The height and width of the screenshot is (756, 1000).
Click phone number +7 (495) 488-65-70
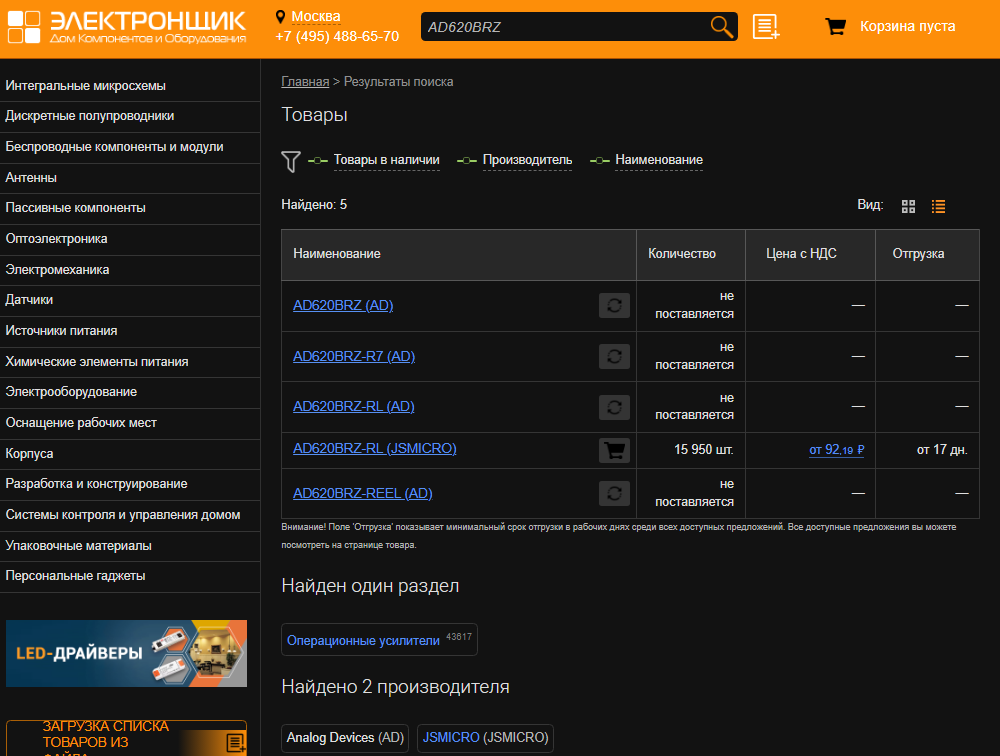[x=337, y=36]
